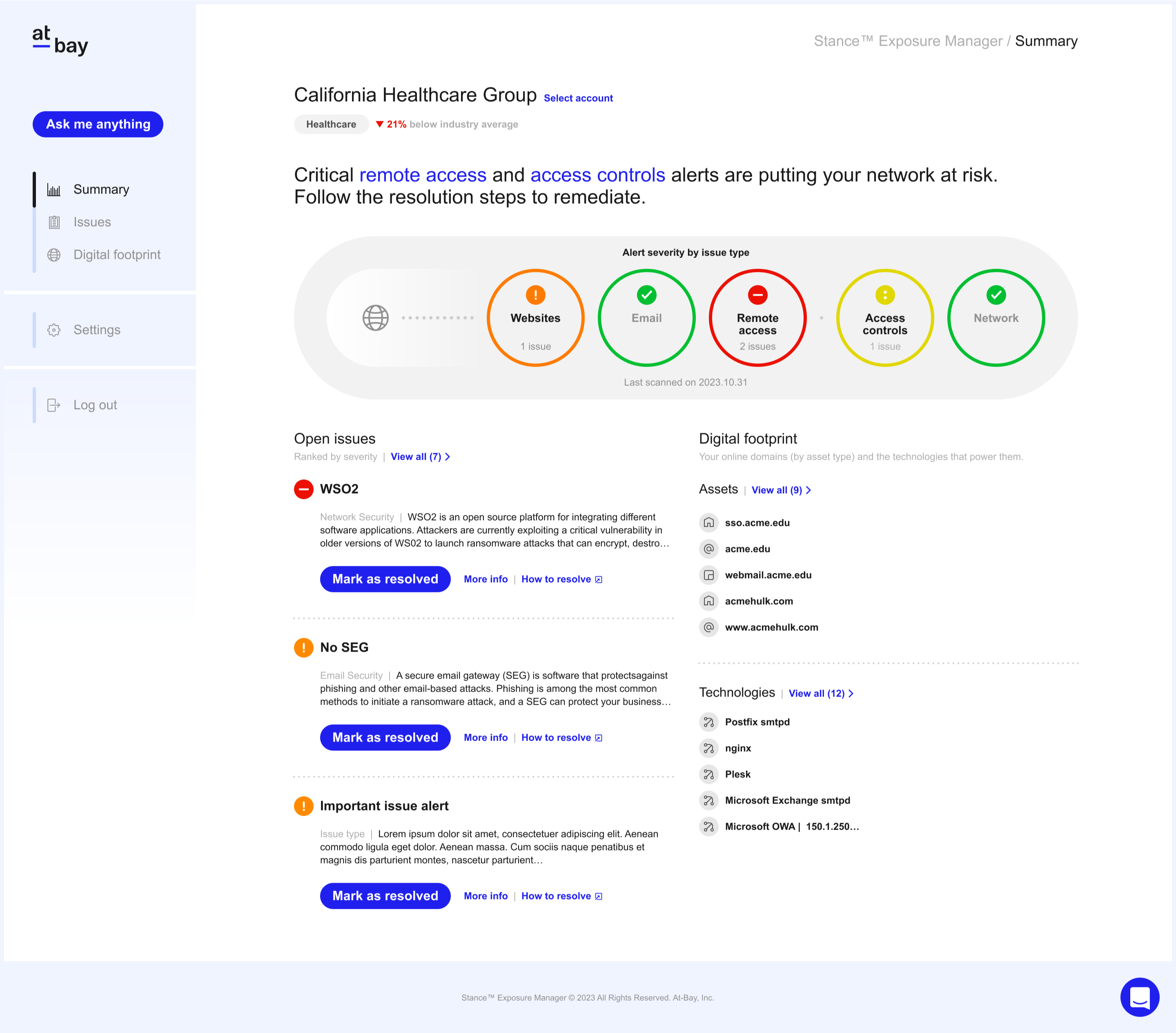Click the orange warning icon next to No SEG
Image resolution: width=1176 pixels, height=1033 pixels.
pyautogui.click(x=304, y=648)
